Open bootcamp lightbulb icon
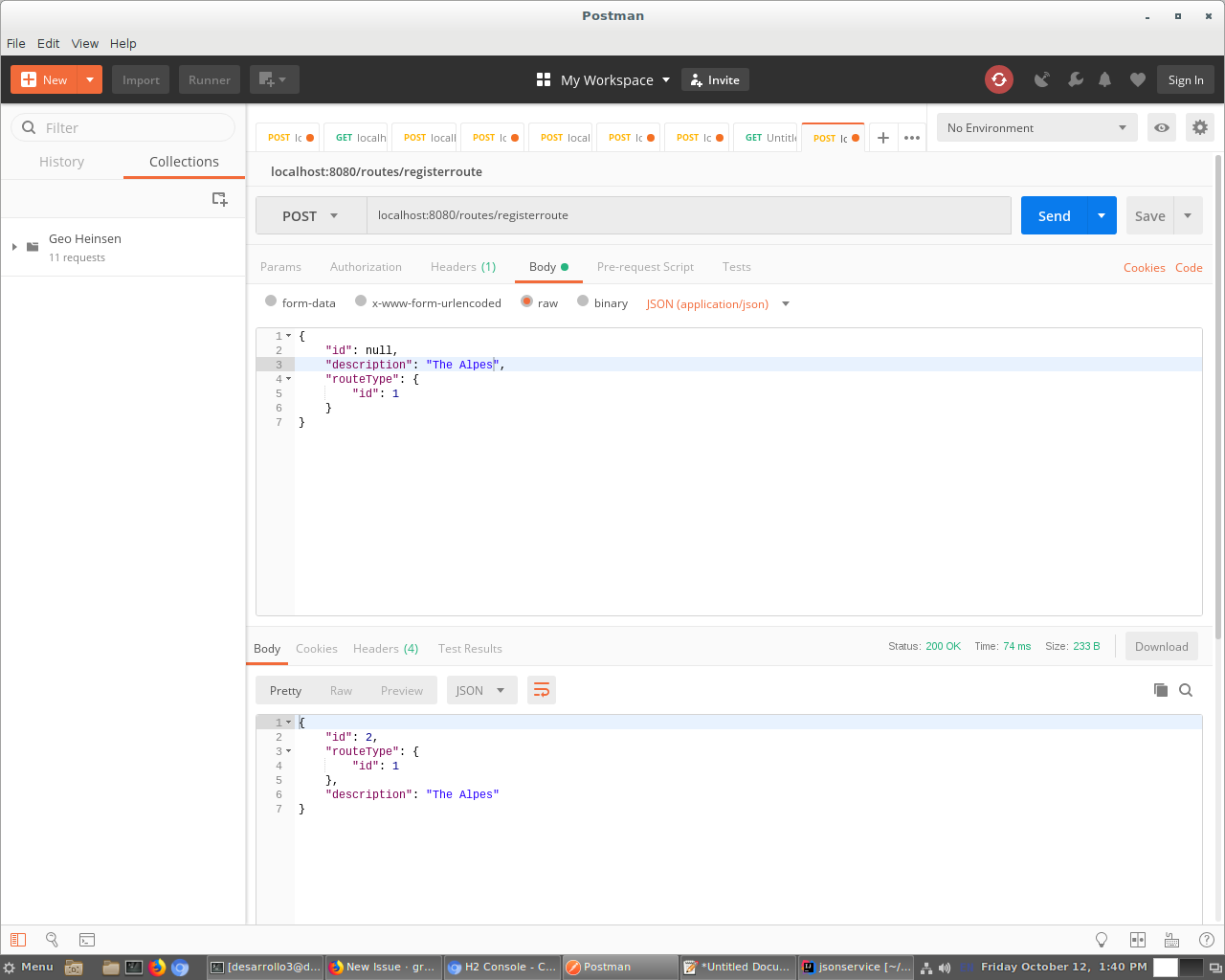The image size is (1225, 980). (1102, 940)
